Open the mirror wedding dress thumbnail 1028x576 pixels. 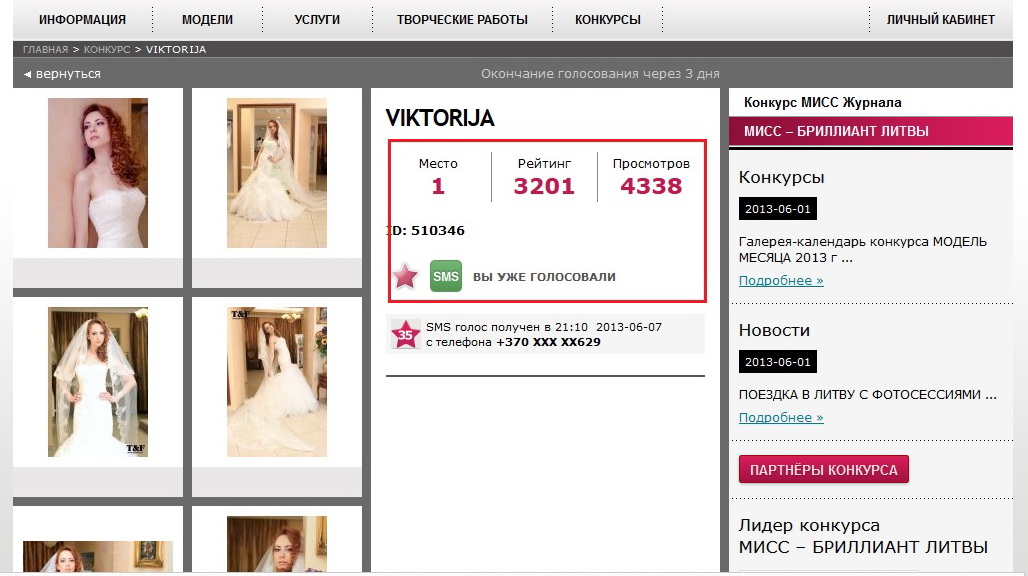tap(277, 173)
